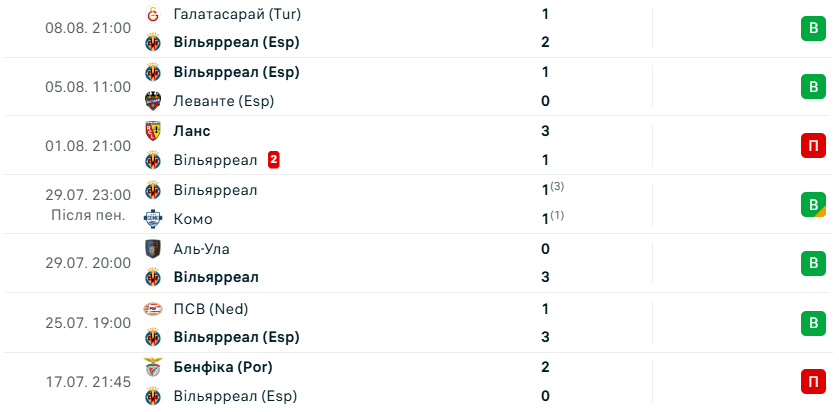This screenshot has width=839, height=412.
Task: Click the red card icon next to Вільярреал
Action: pyautogui.click(x=274, y=160)
